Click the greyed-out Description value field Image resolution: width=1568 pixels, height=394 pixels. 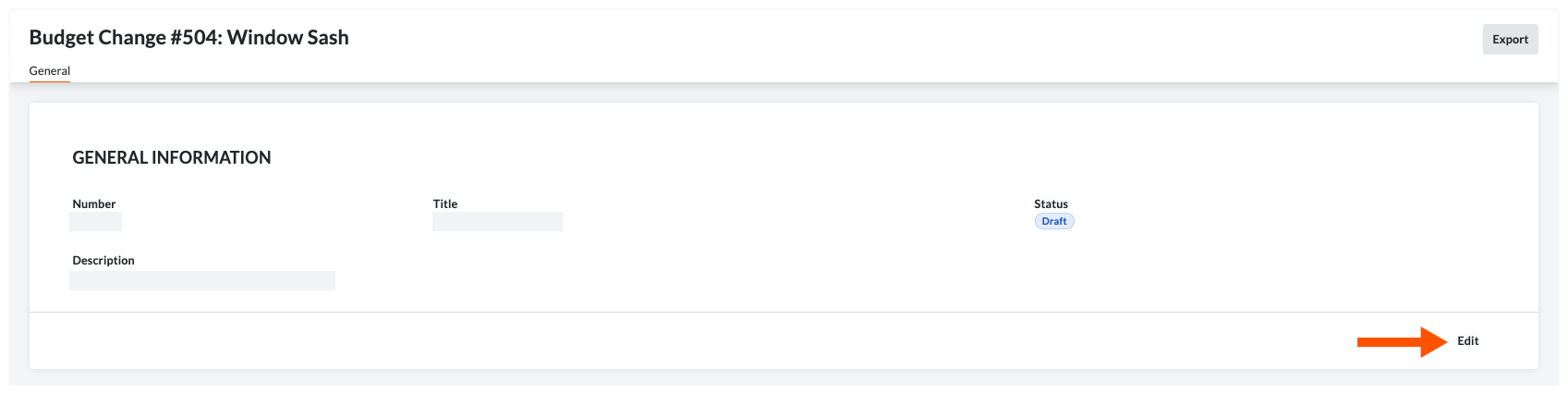point(202,280)
